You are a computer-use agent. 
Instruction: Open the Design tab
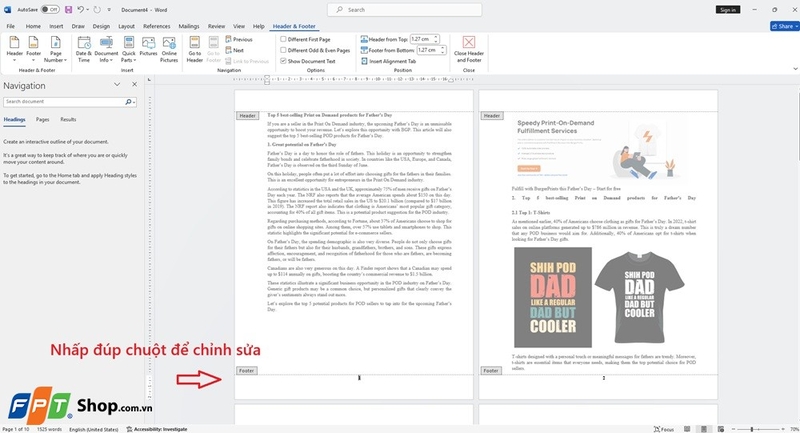101,26
